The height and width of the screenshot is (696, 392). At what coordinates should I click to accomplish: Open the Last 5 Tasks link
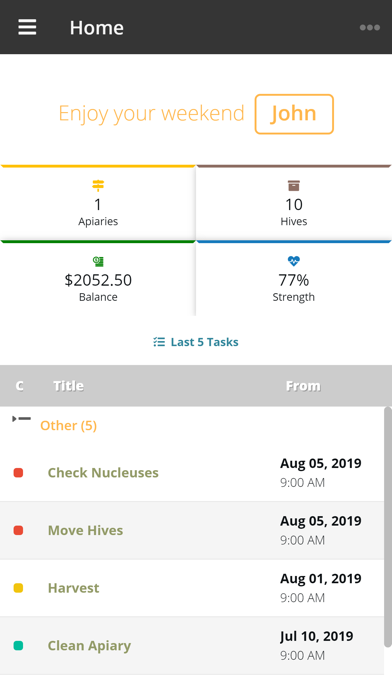[x=205, y=342]
